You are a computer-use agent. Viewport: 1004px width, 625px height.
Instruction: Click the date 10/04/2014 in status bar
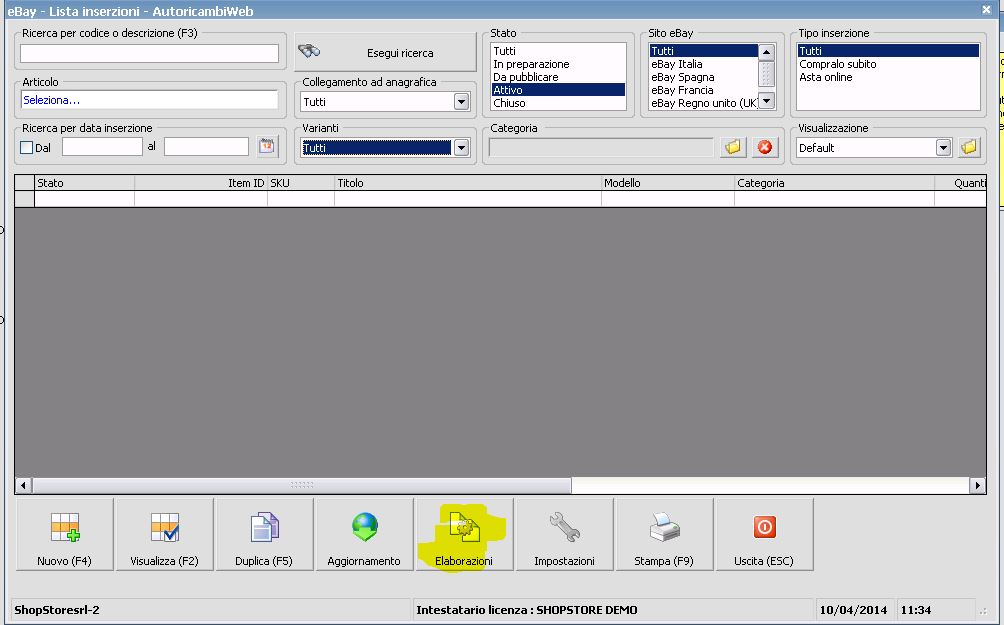854,610
